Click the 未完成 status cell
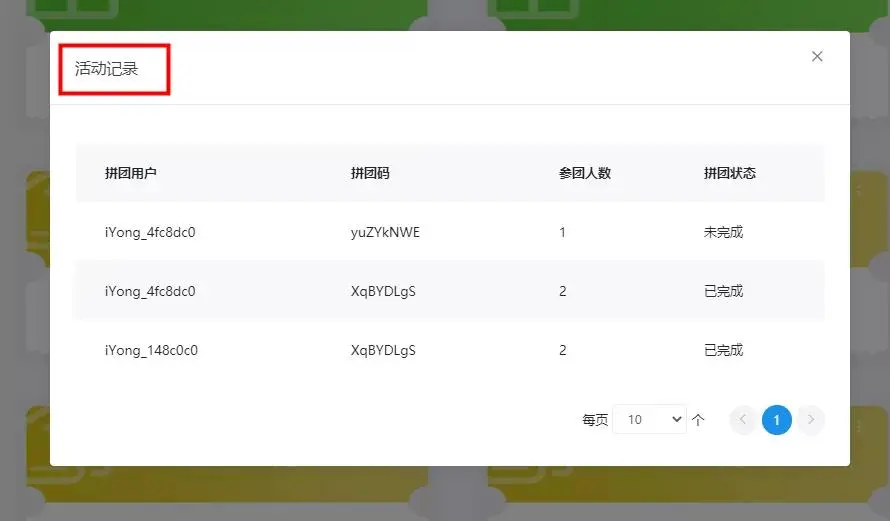 [723, 232]
